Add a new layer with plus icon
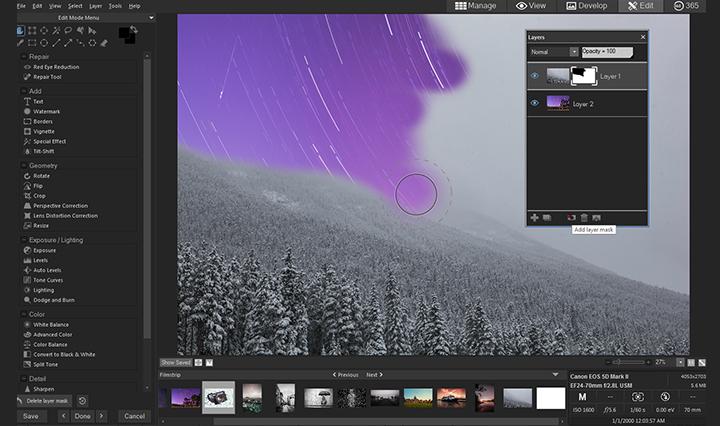720x426 pixels. [534, 217]
